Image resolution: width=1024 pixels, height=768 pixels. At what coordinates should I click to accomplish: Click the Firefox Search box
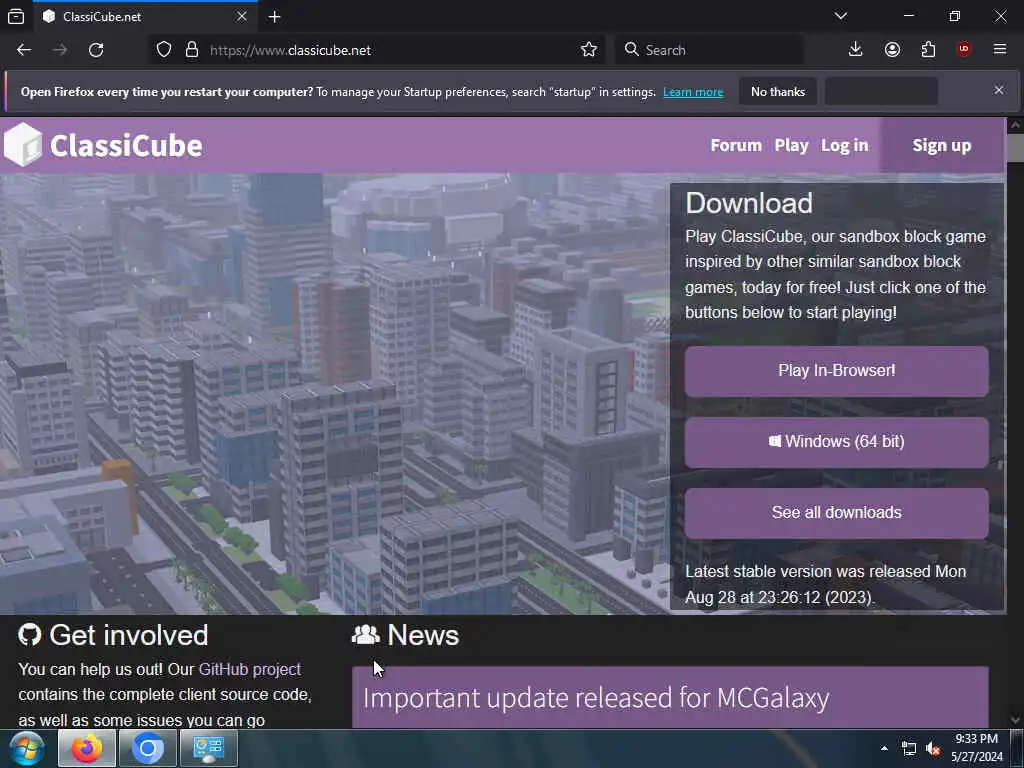[709, 50]
